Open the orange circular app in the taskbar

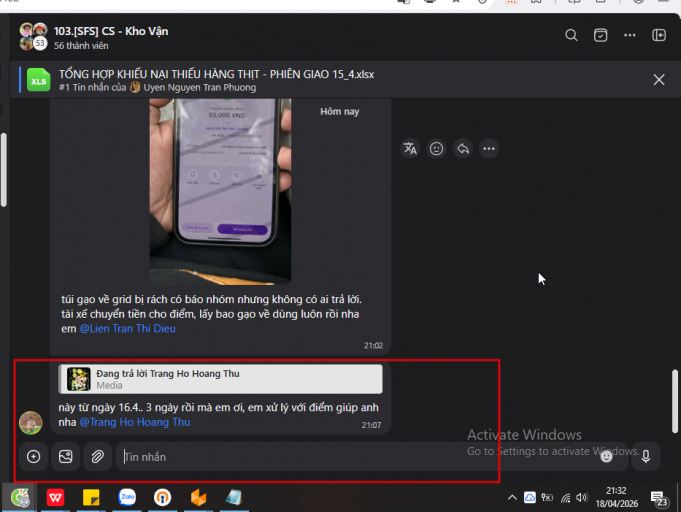[x=162, y=498]
